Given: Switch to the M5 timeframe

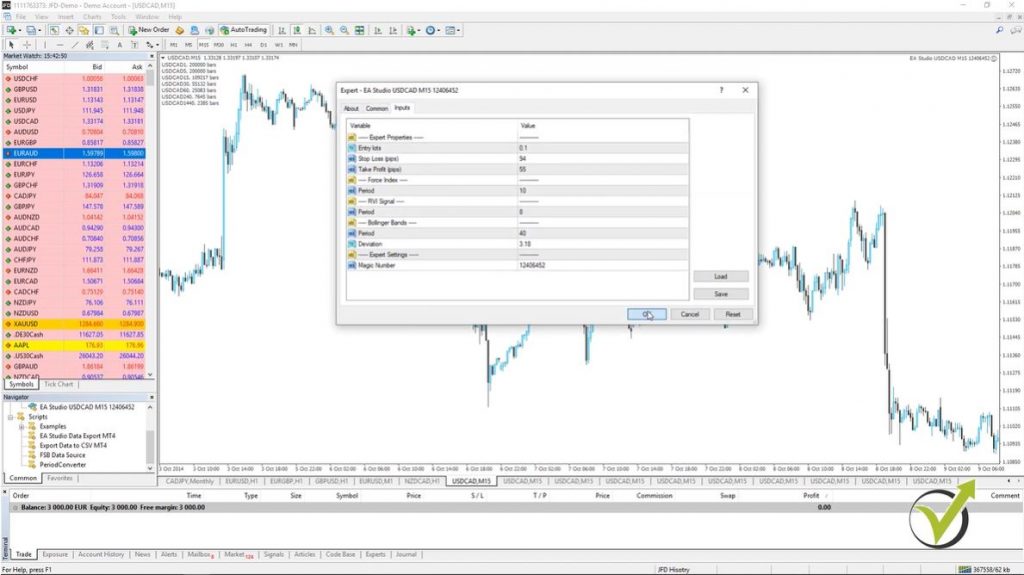Looking at the screenshot, I should (188, 45).
